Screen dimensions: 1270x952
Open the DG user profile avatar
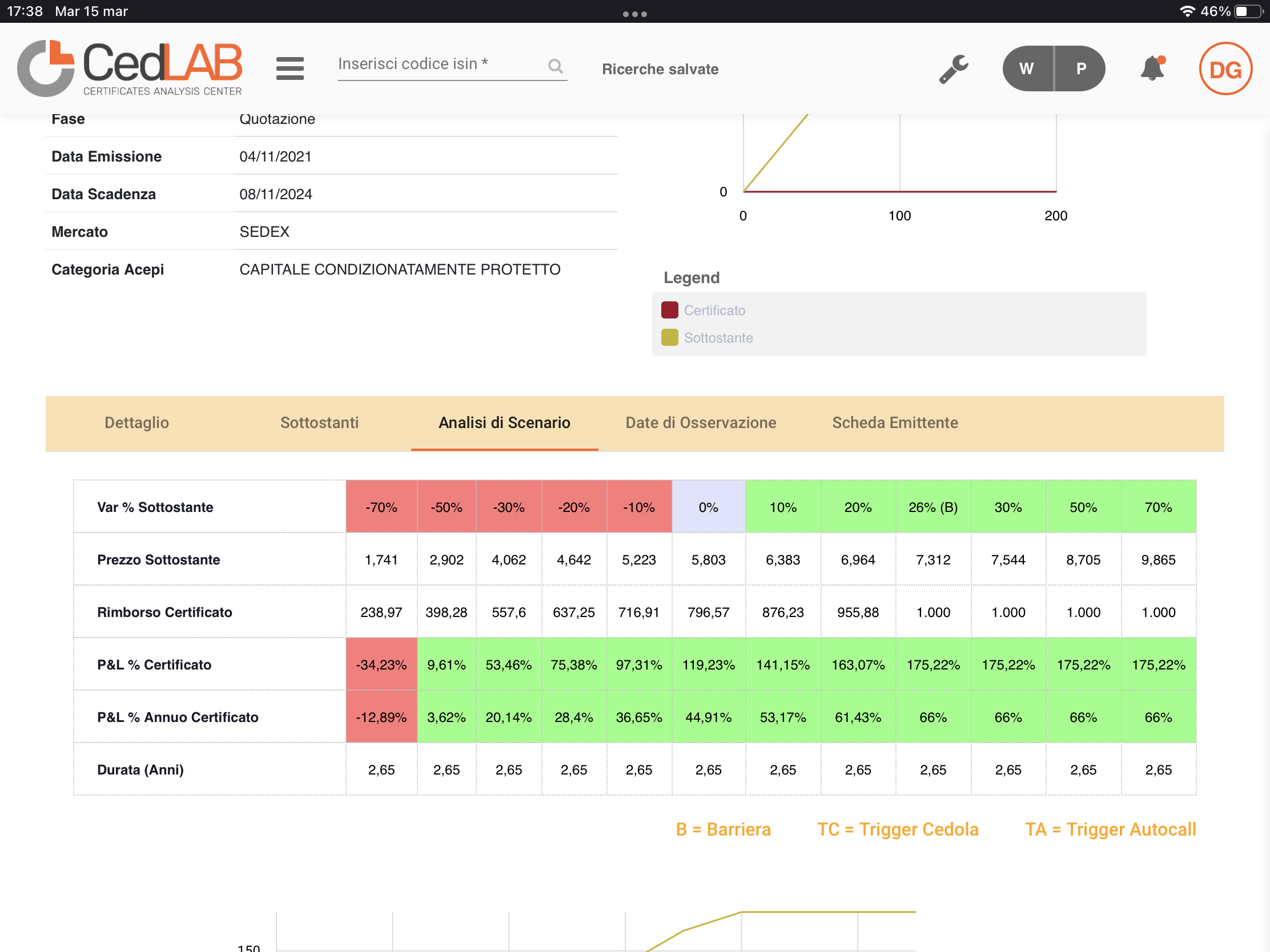coord(1225,69)
